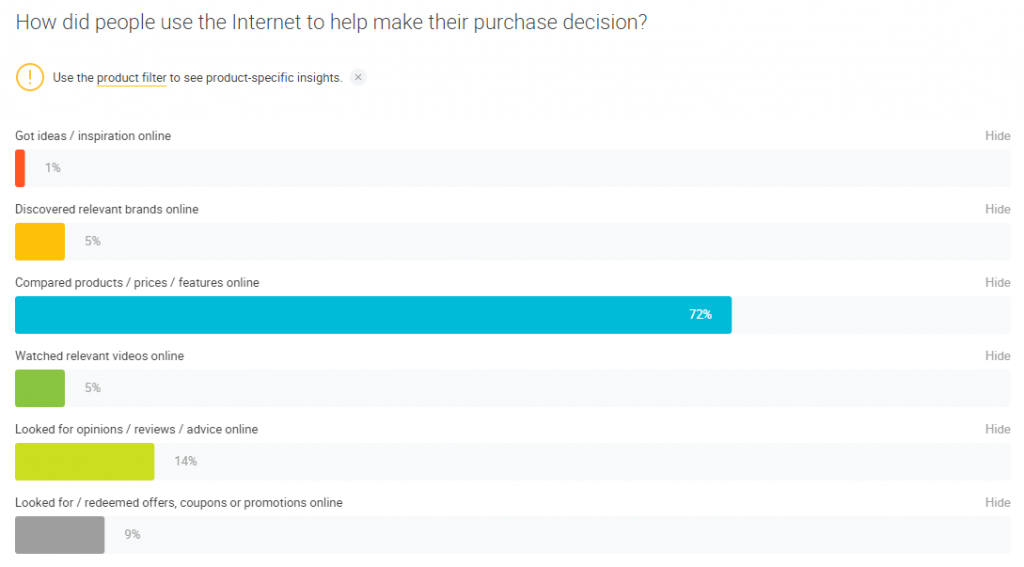This screenshot has height=567, width=1024.
Task: Dismiss the product filter tip
Action: click(358, 77)
